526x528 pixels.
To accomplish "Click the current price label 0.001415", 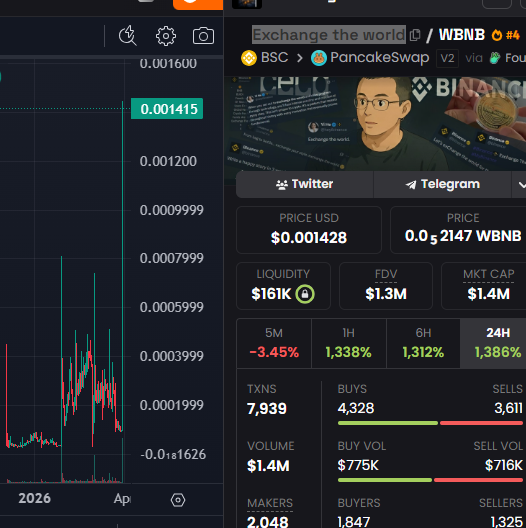I will pyautogui.click(x=167, y=109).
